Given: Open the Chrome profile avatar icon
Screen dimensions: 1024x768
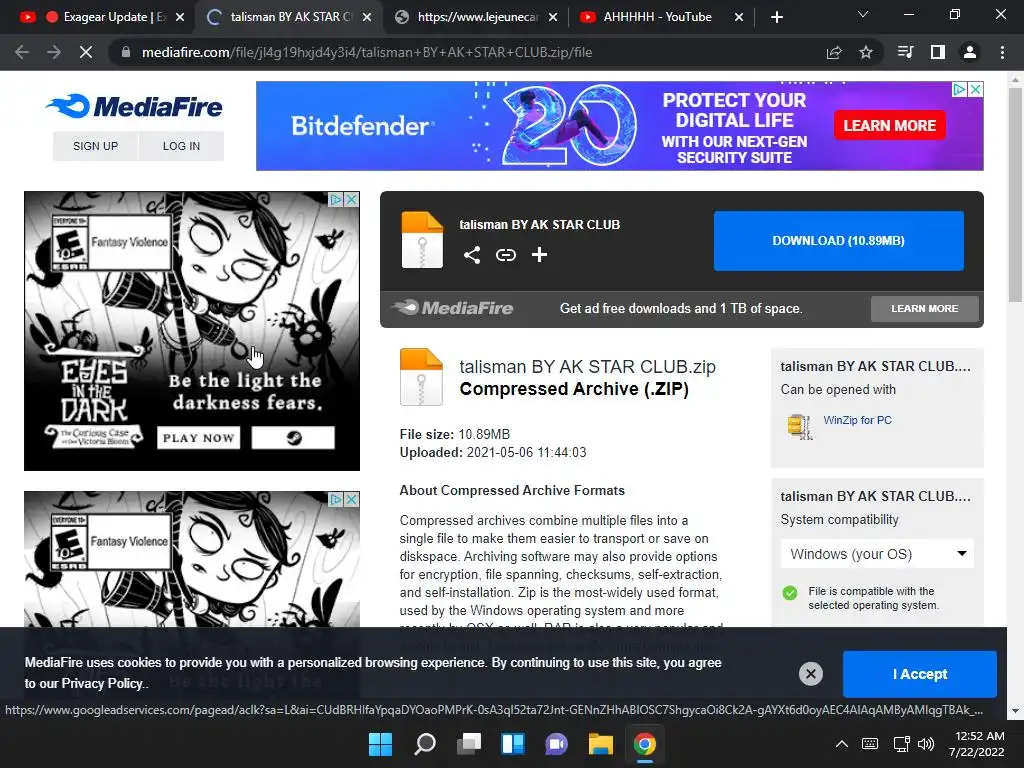Looking at the screenshot, I should [x=970, y=52].
